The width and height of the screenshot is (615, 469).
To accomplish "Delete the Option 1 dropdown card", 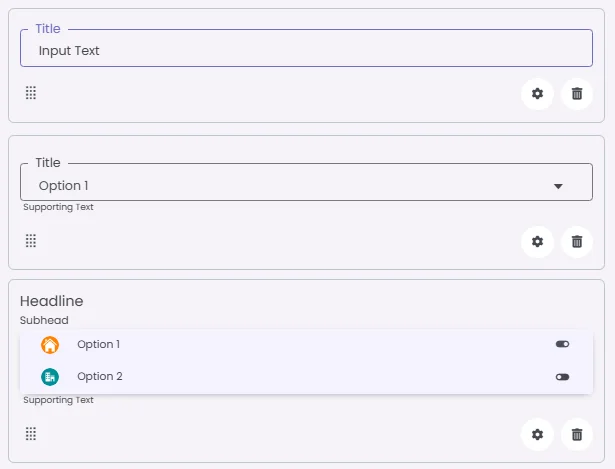I will [577, 241].
